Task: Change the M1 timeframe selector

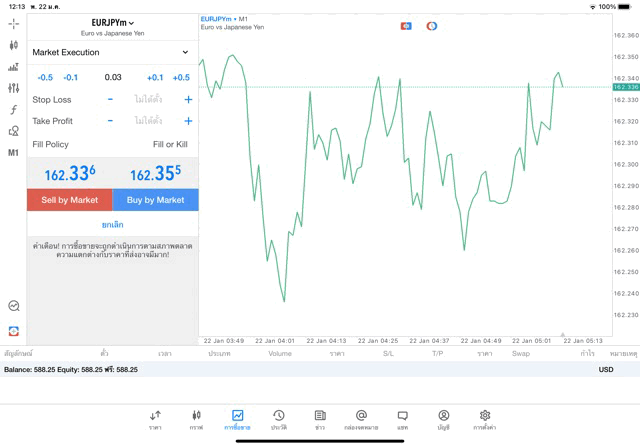Action: 13,153
